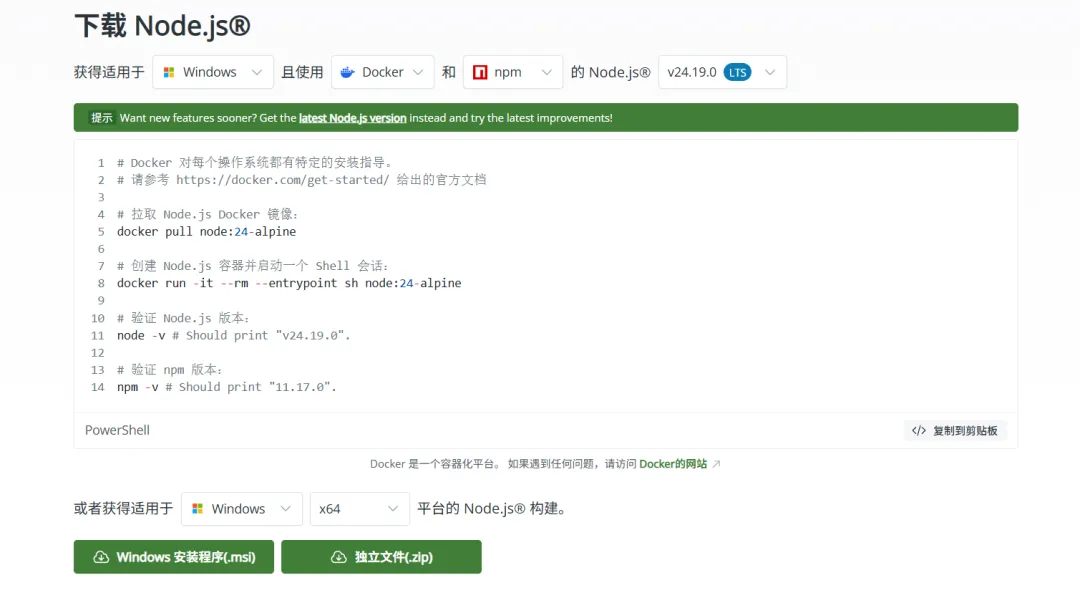This screenshot has height=593, width=1080.
Task: Click external link arrow after Docker的网站
Action: pyautogui.click(x=716, y=464)
